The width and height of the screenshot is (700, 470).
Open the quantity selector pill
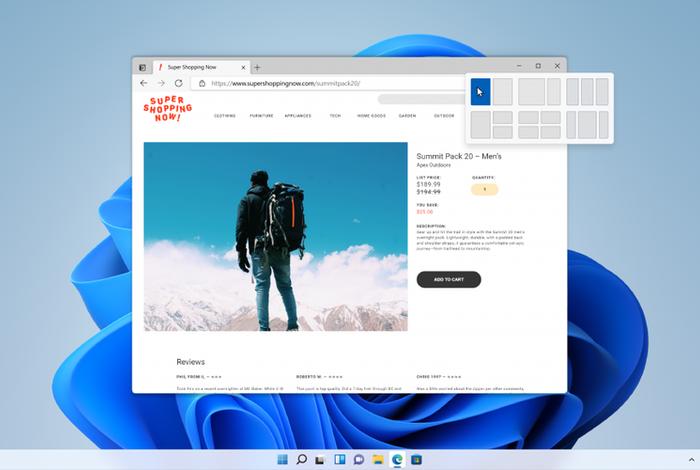(x=484, y=189)
